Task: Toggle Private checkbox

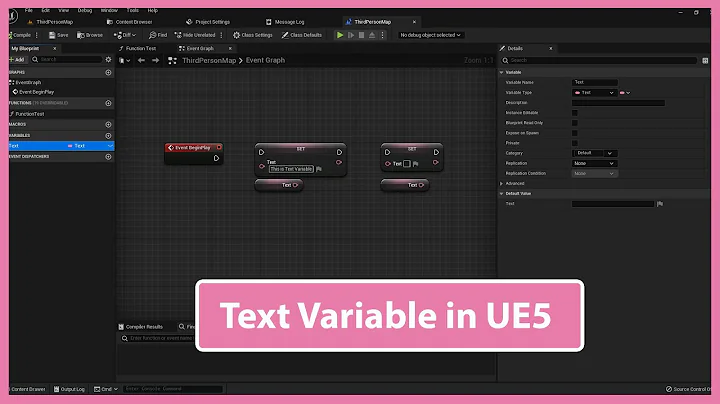Action: (574, 143)
